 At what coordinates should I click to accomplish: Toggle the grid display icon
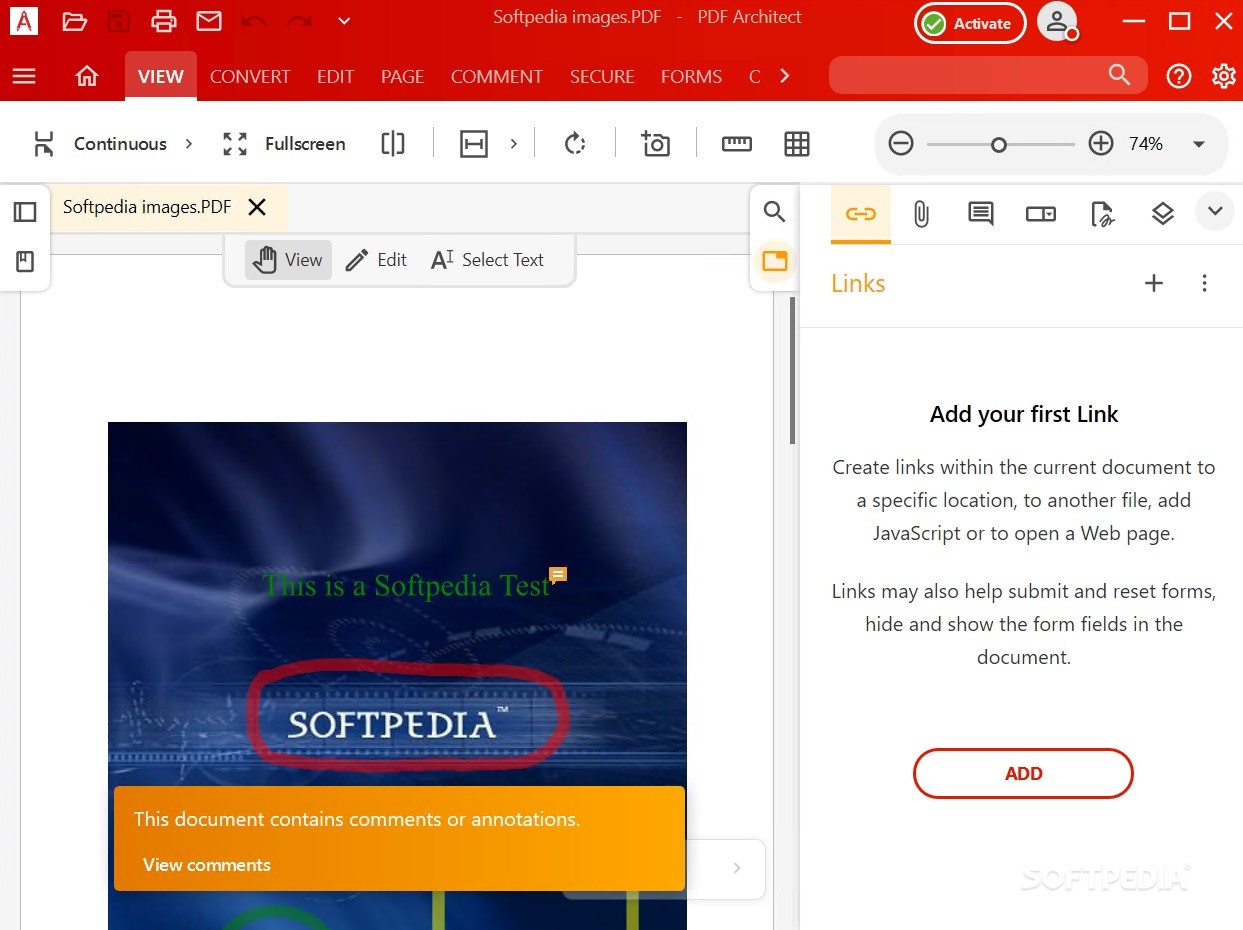797,144
